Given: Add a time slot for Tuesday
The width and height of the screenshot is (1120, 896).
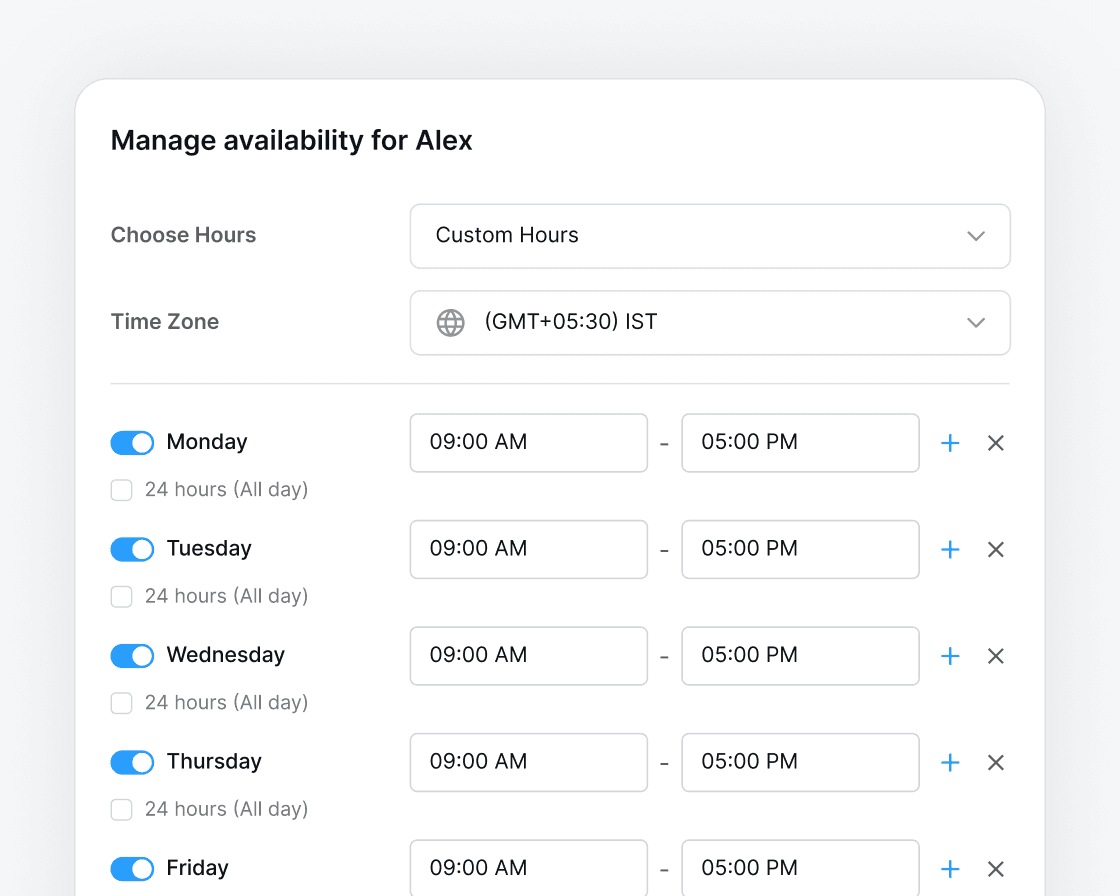Looking at the screenshot, I should click(950, 549).
